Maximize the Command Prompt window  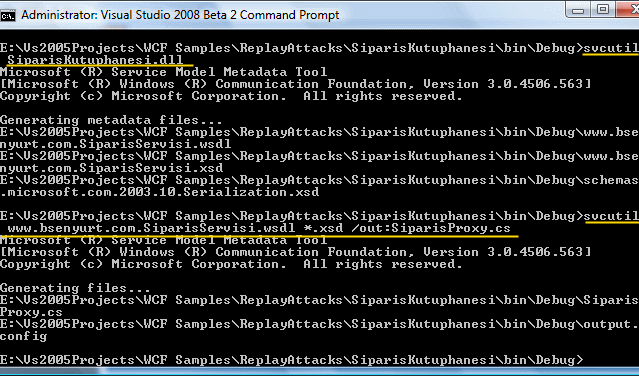coord(603,9)
